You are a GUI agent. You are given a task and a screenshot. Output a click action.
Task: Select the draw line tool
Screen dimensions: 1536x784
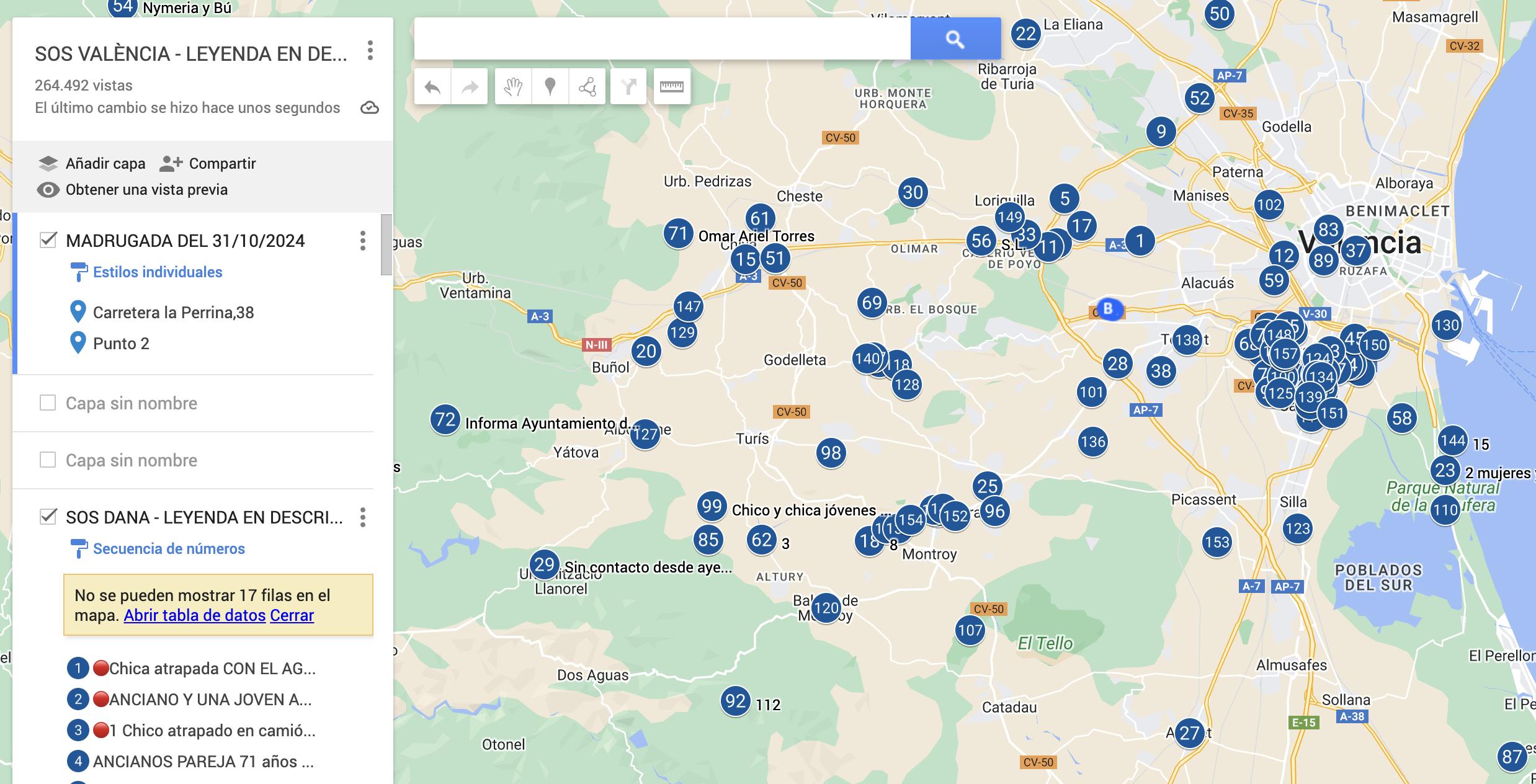click(x=587, y=87)
